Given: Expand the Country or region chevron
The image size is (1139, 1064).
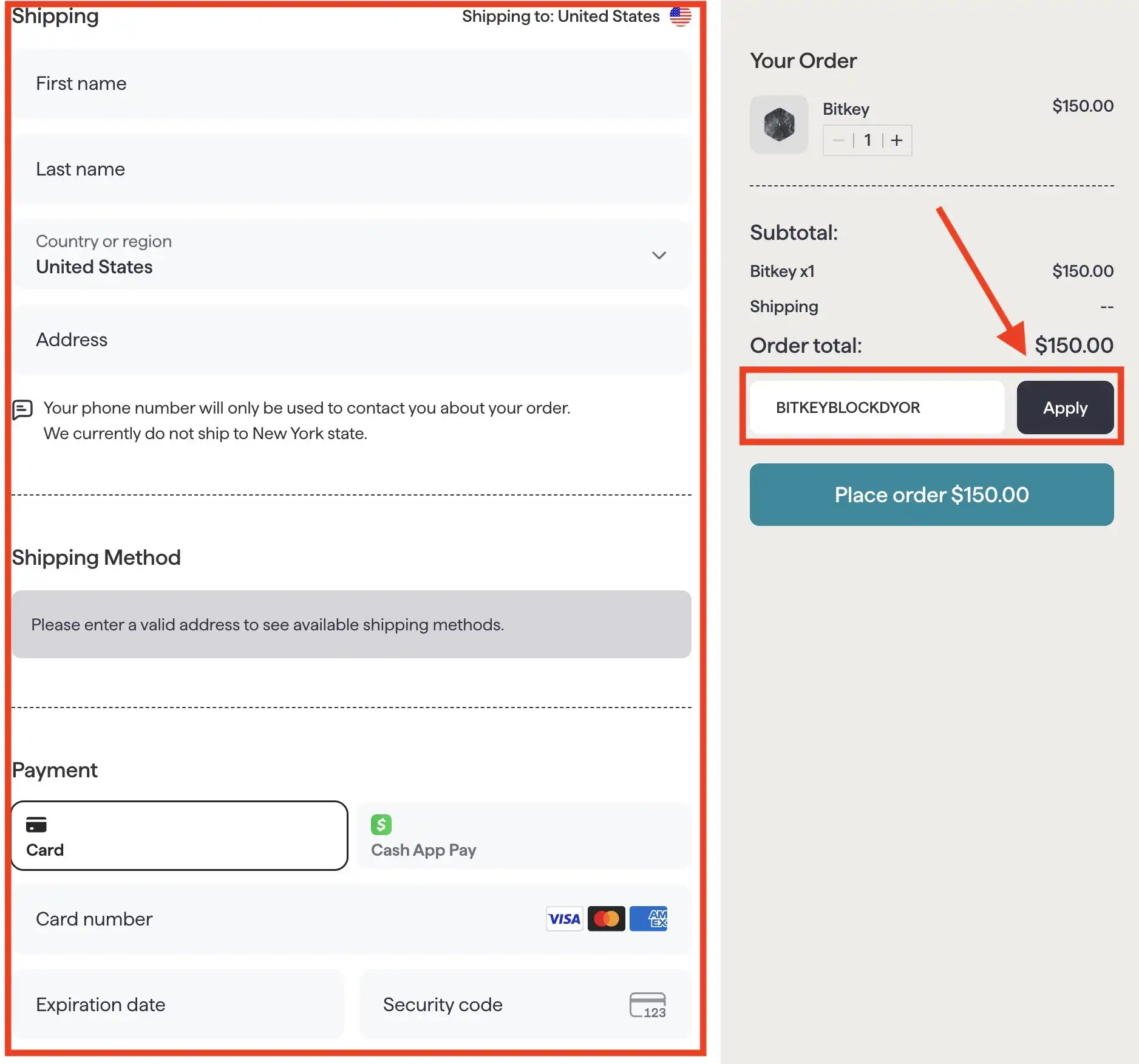Looking at the screenshot, I should pos(659,255).
